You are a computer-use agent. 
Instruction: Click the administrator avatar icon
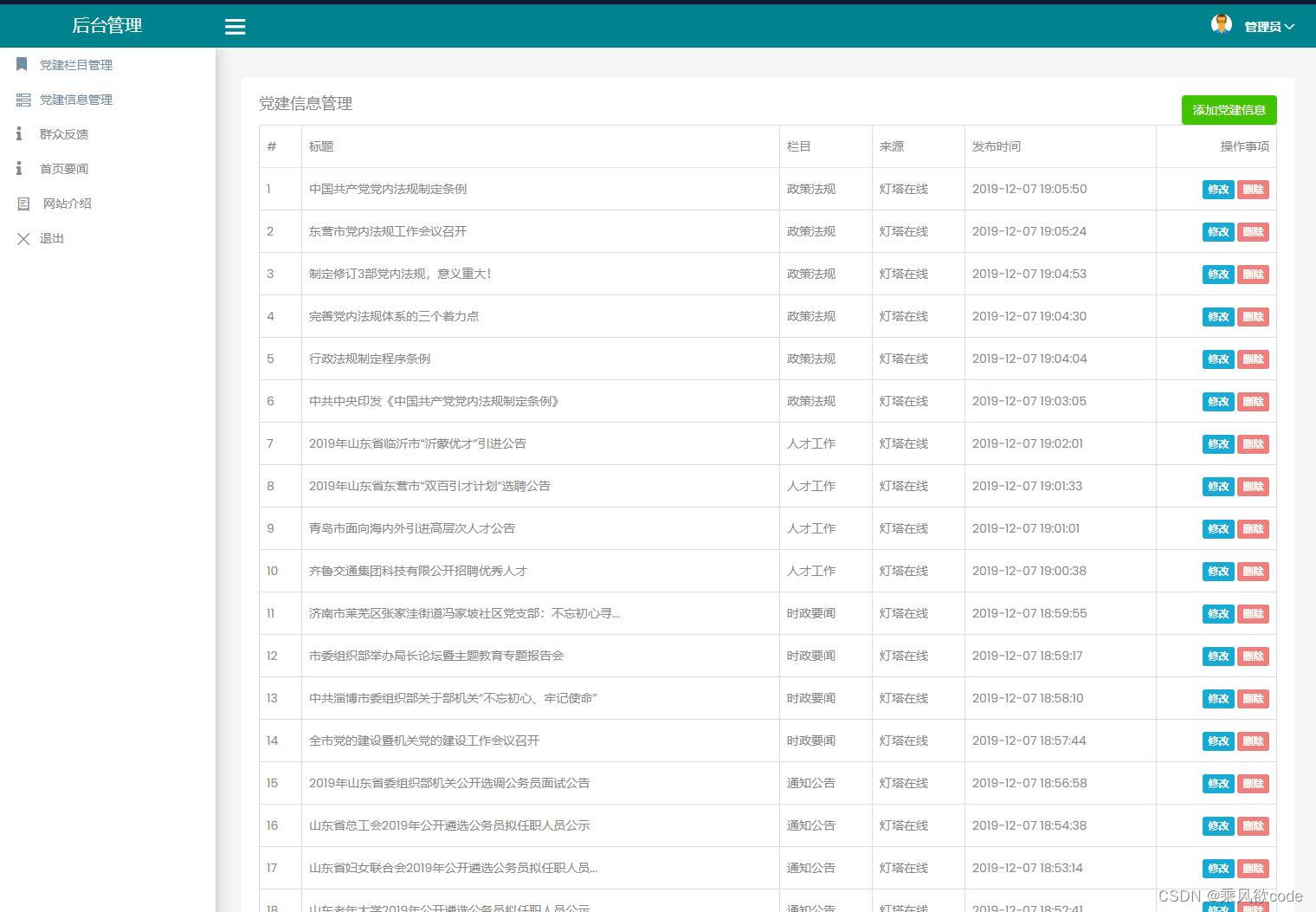(1221, 25)
